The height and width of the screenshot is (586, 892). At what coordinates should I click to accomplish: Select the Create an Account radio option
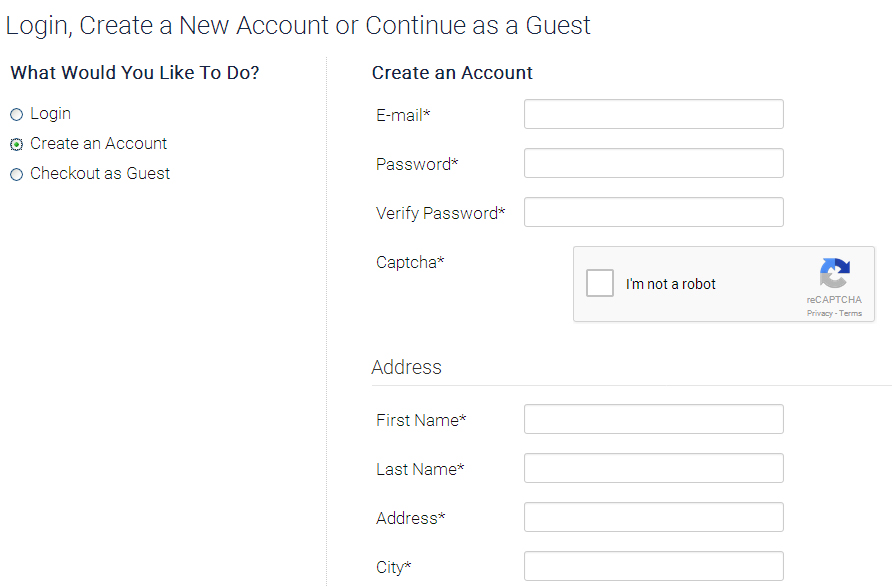pos(16,144)
